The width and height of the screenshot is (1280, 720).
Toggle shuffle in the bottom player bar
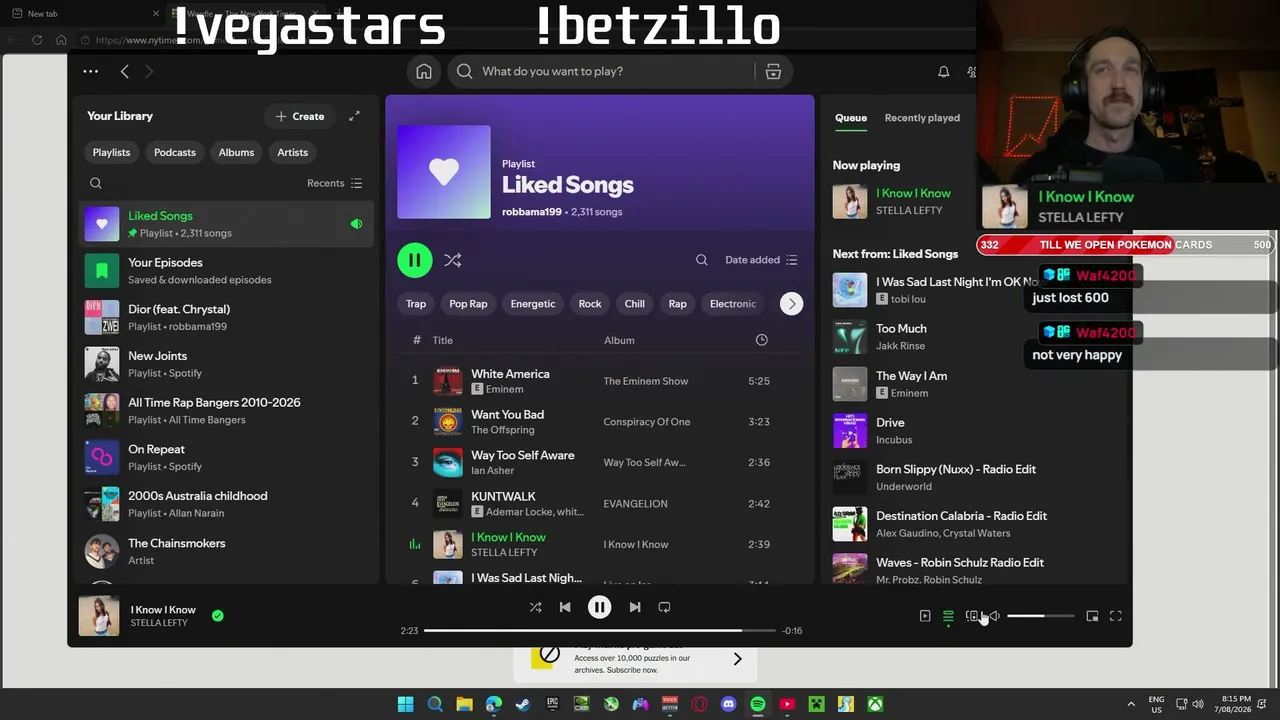pyautogui.click(x=535, y=607)
